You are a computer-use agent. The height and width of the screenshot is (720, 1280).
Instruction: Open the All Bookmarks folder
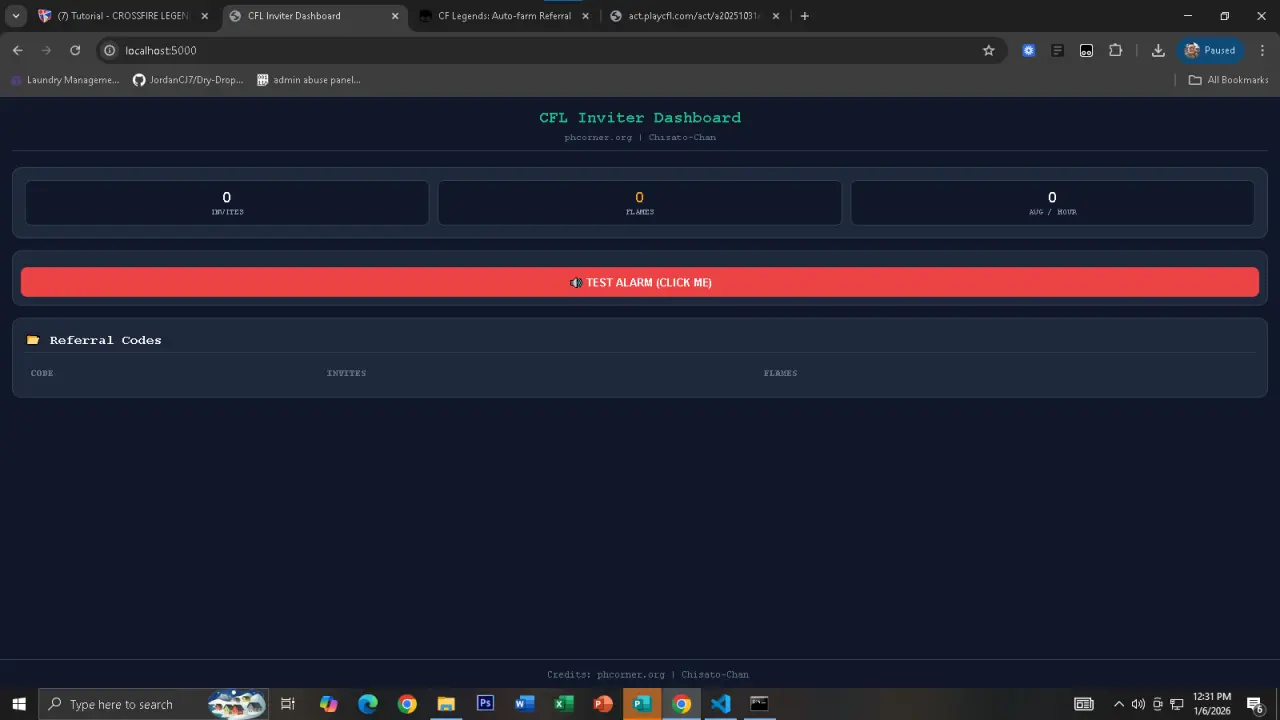[1228, 80]
